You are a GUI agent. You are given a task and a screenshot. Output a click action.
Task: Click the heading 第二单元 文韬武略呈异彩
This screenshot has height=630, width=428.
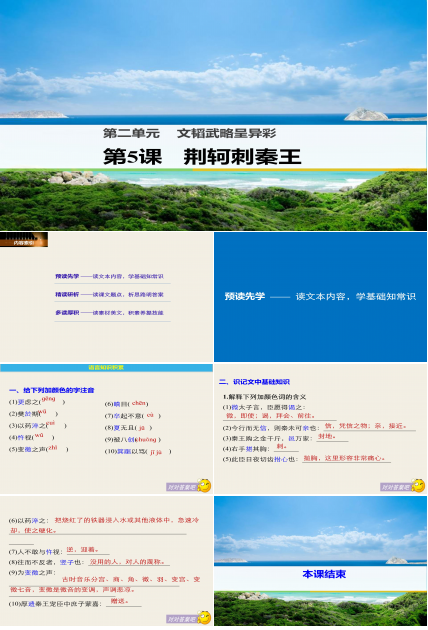coord(189,133)
